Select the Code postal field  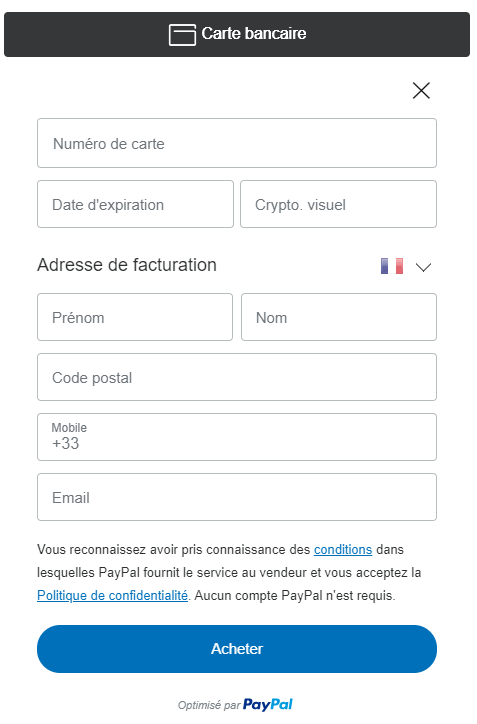pyautogui.click(x=237, y=377)
